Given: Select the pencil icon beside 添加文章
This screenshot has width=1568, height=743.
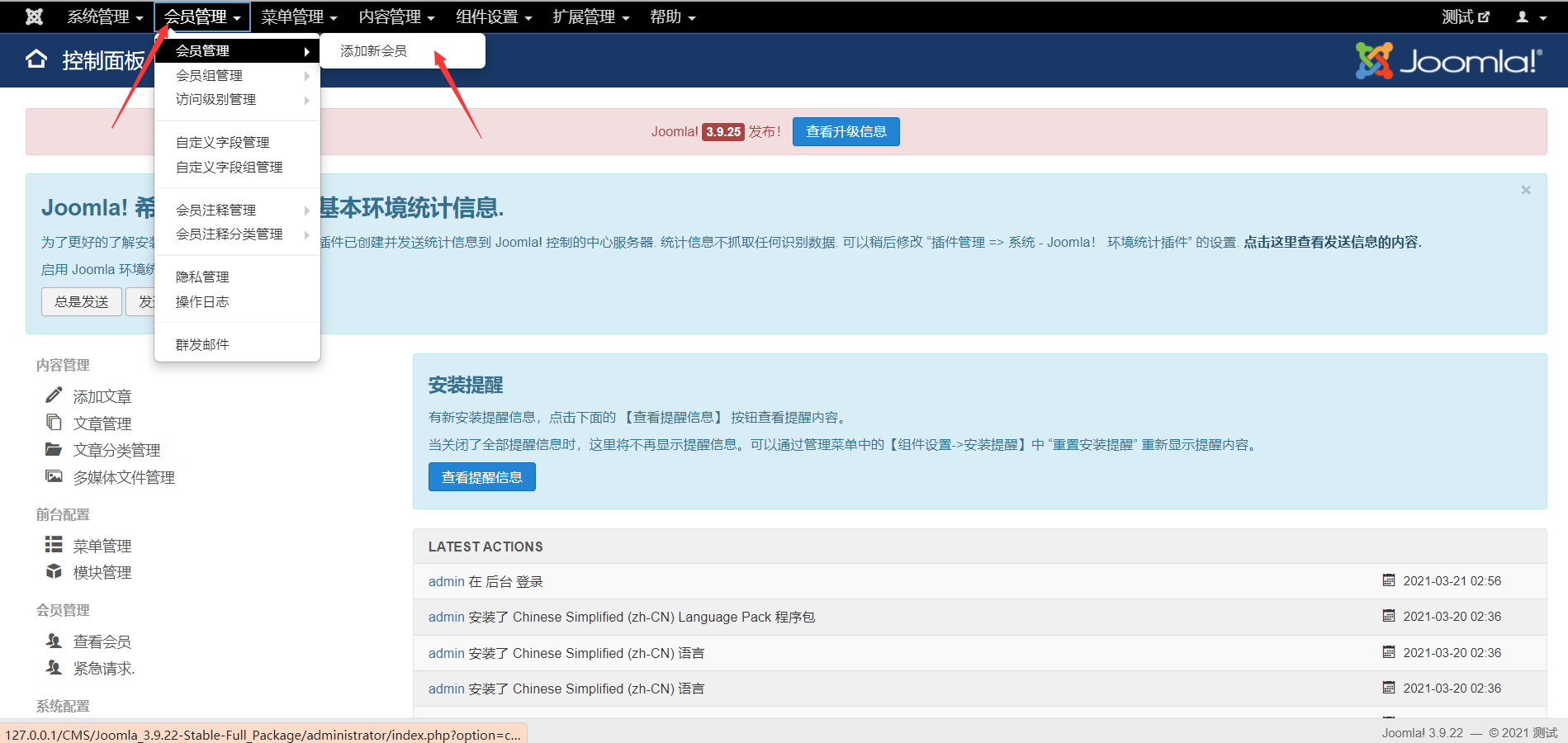Looking at the screenshot, I should (x=54, y=395).
